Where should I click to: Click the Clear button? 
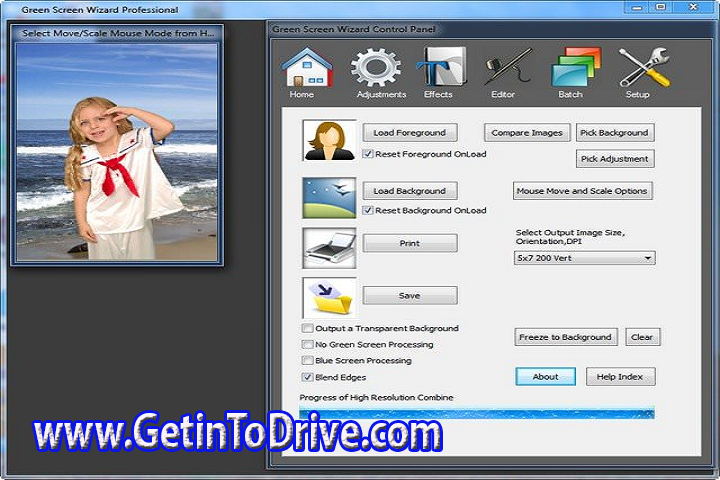click(642, 337)
